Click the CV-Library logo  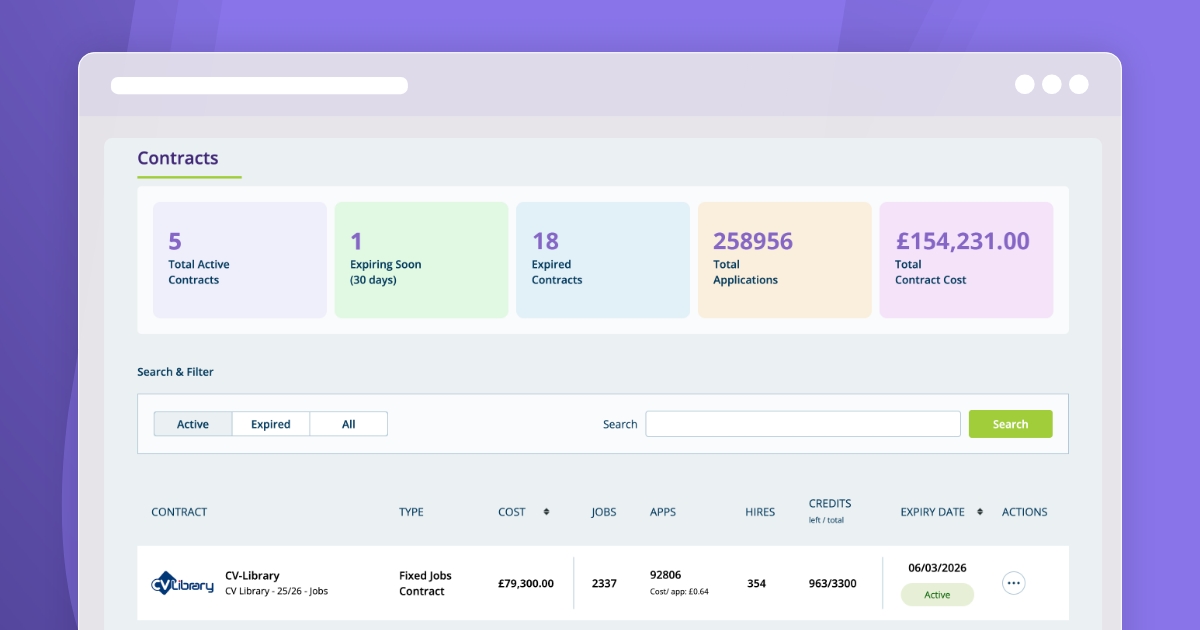(x=182, y=583)
